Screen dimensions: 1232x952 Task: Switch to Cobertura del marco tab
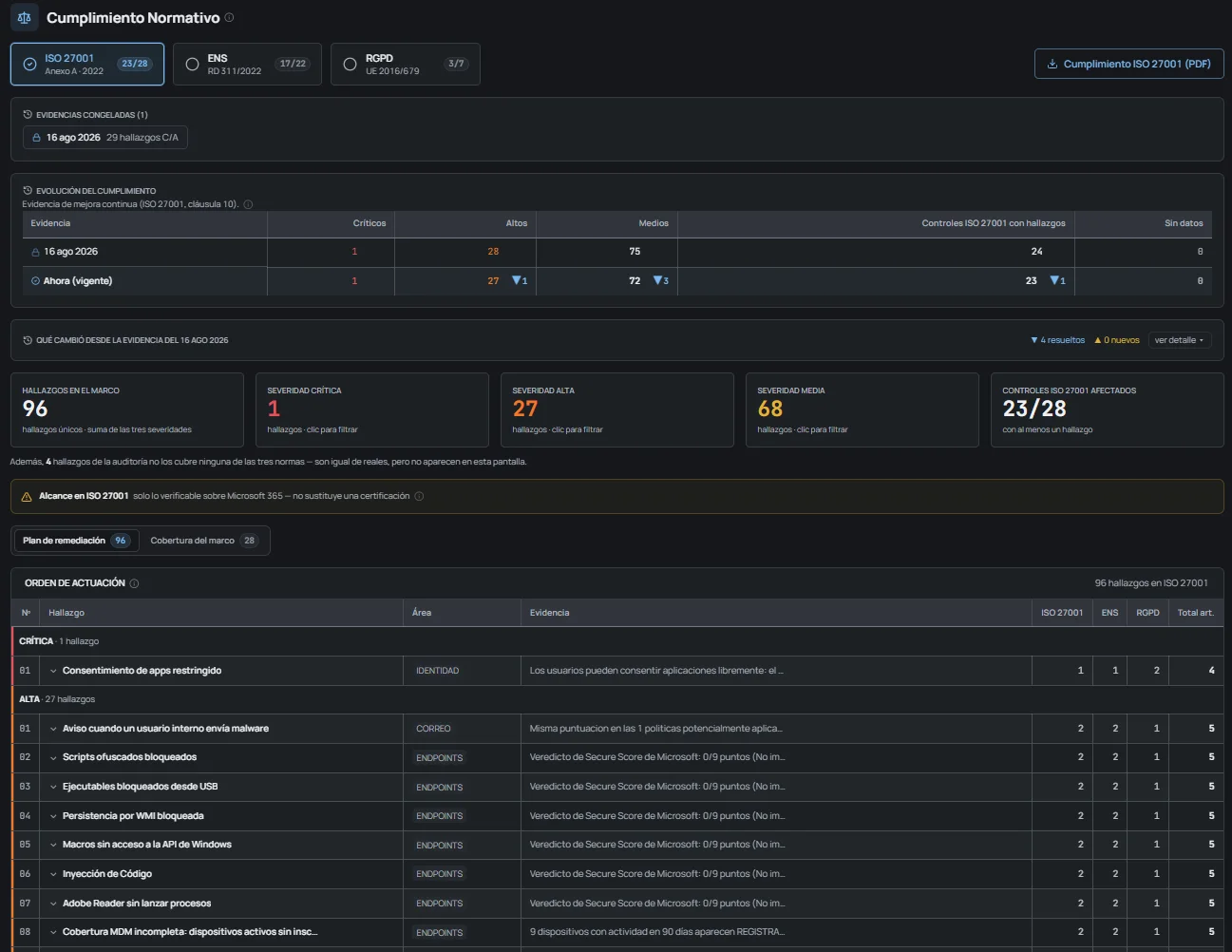[x=203, y=541]
